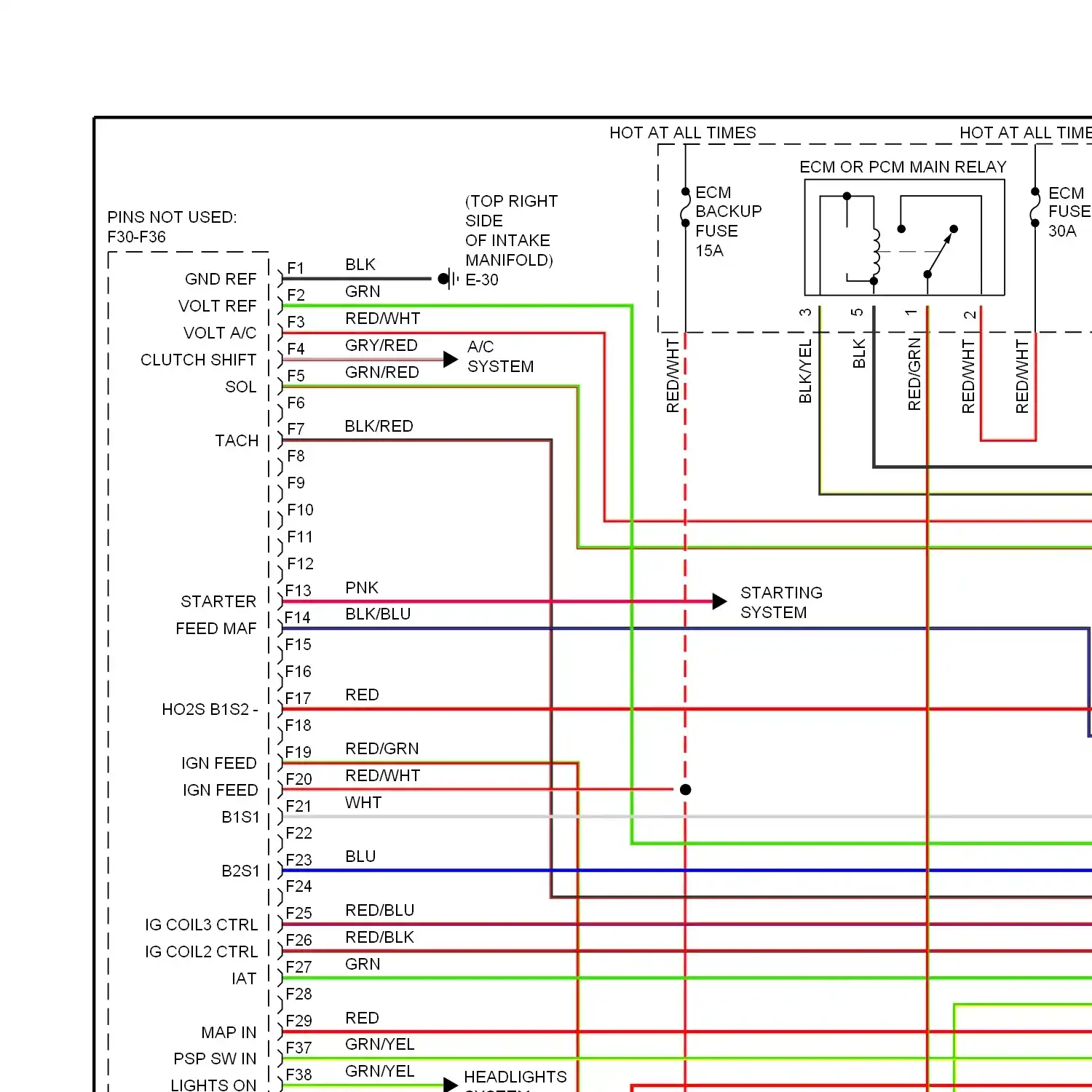Viewport: 1092px width, 1092px height.
Task: Click the vertical 'RED/GRN' relay wire label
Action: [x=914, y=374]
